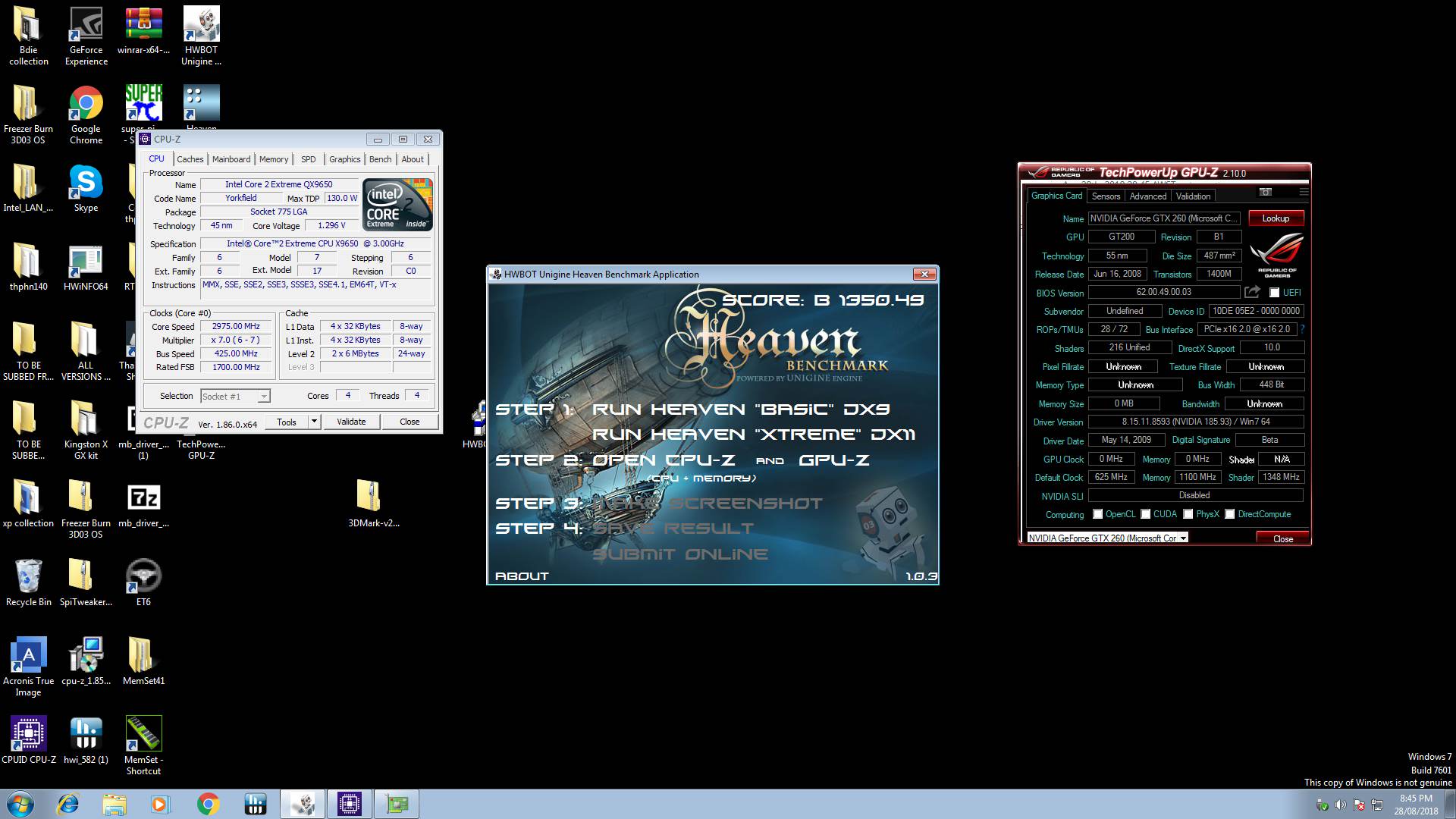Toggle the OpenCL checkbox
Screen dimensions: 1456x819
pos(1097,514)
